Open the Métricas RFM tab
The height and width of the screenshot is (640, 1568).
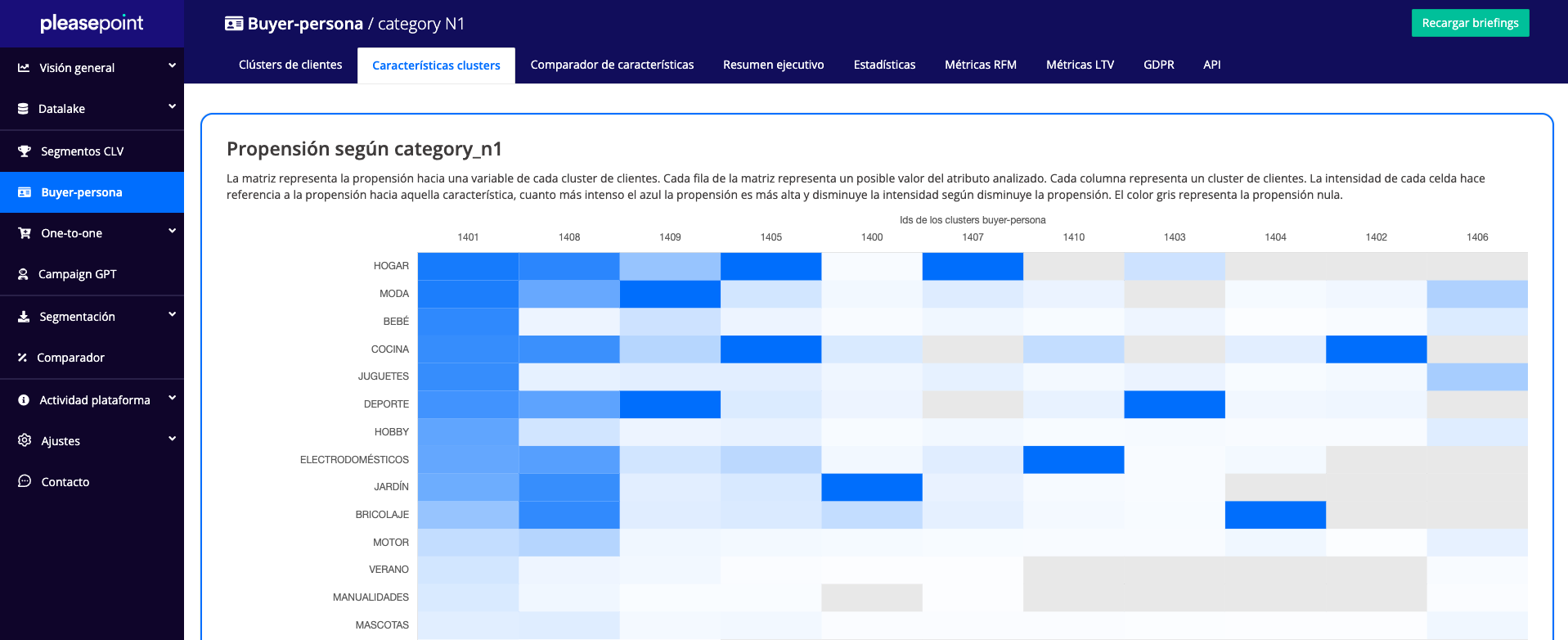[980, 65]
